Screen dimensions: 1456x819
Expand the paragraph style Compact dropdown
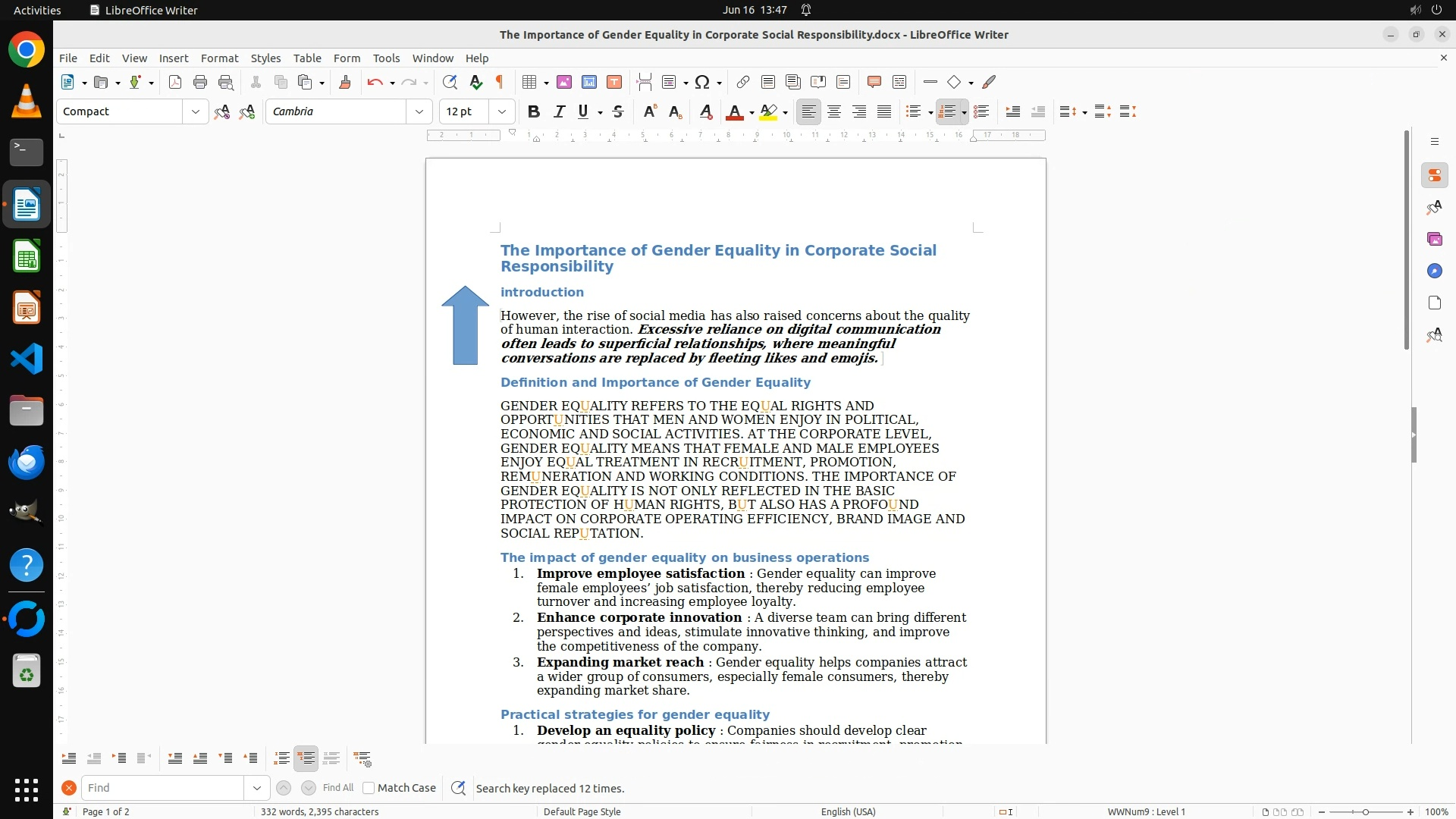[195, 111]
